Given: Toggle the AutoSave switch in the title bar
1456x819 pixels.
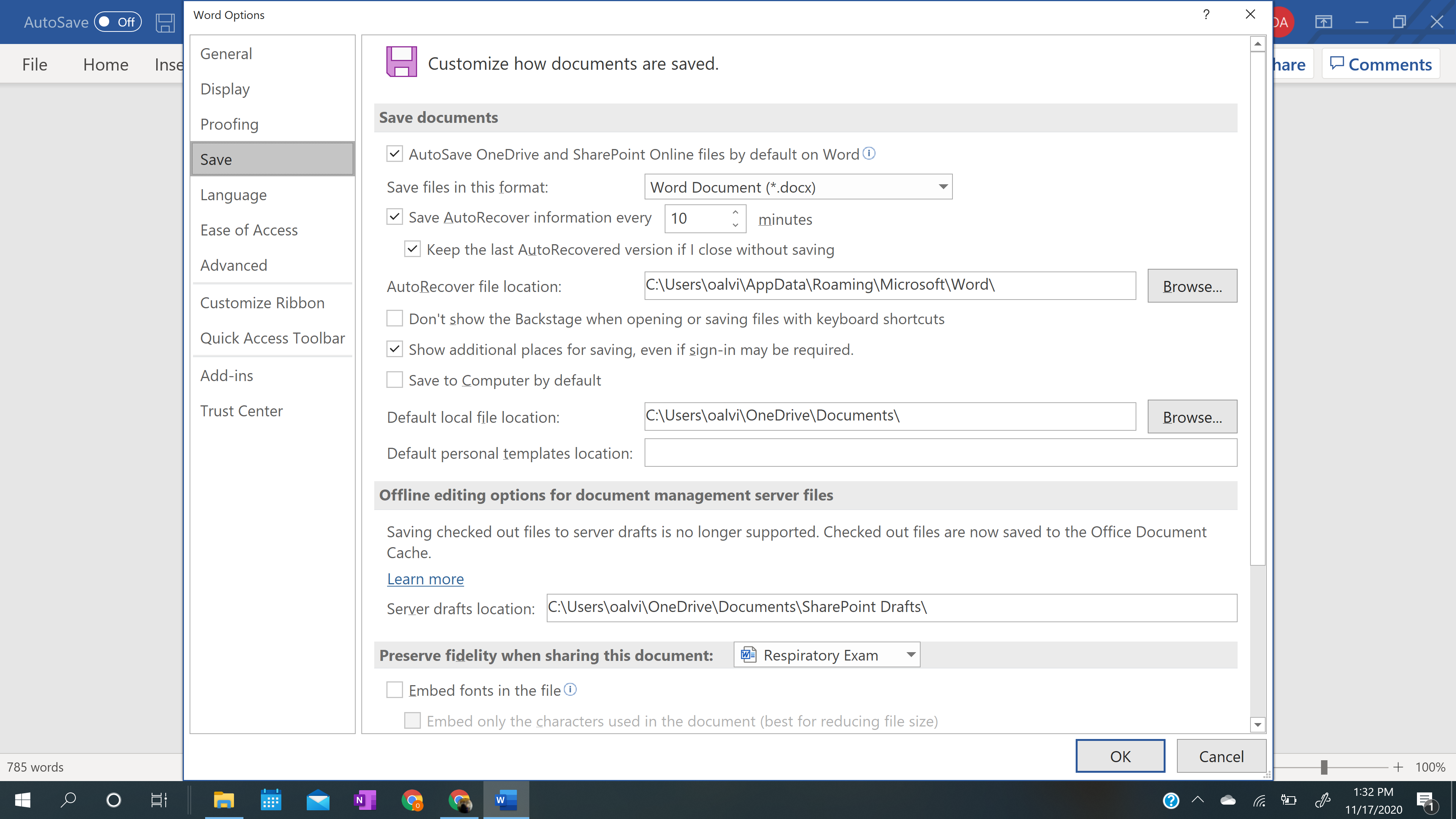Looking at the screenshot, I should click(118, 22).
